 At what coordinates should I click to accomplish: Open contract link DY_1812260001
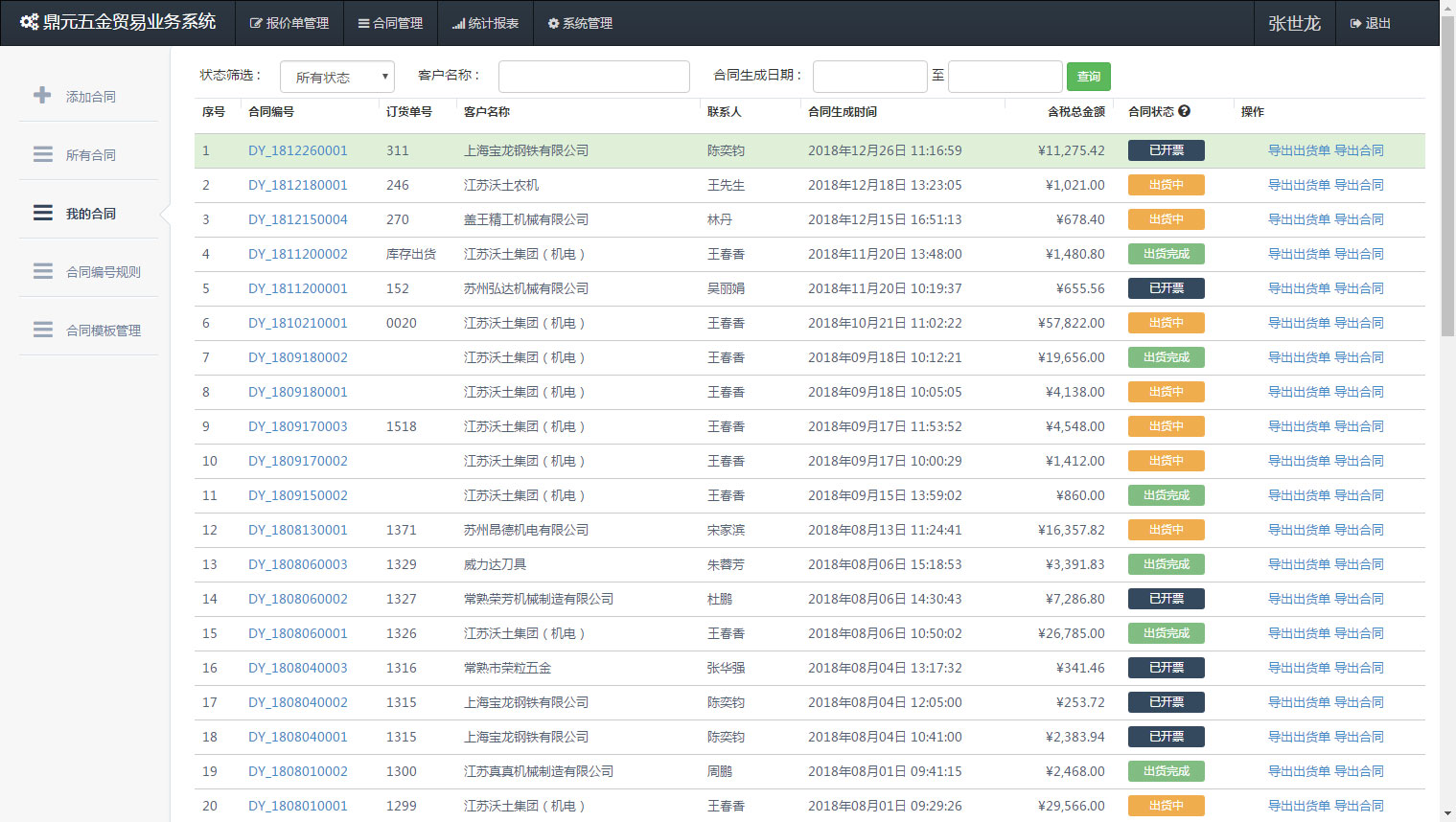click(297, 150)
